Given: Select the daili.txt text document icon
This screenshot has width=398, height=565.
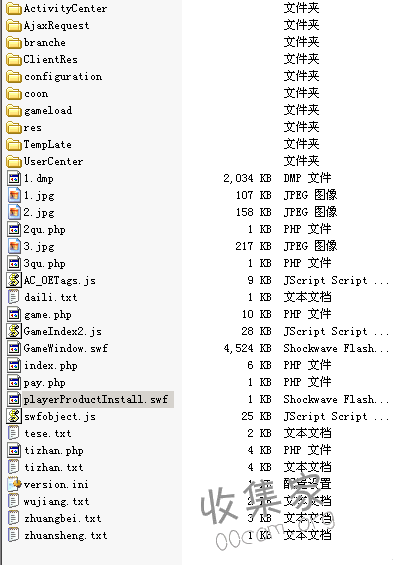Looking at the screenshot, I should (14, 297).
